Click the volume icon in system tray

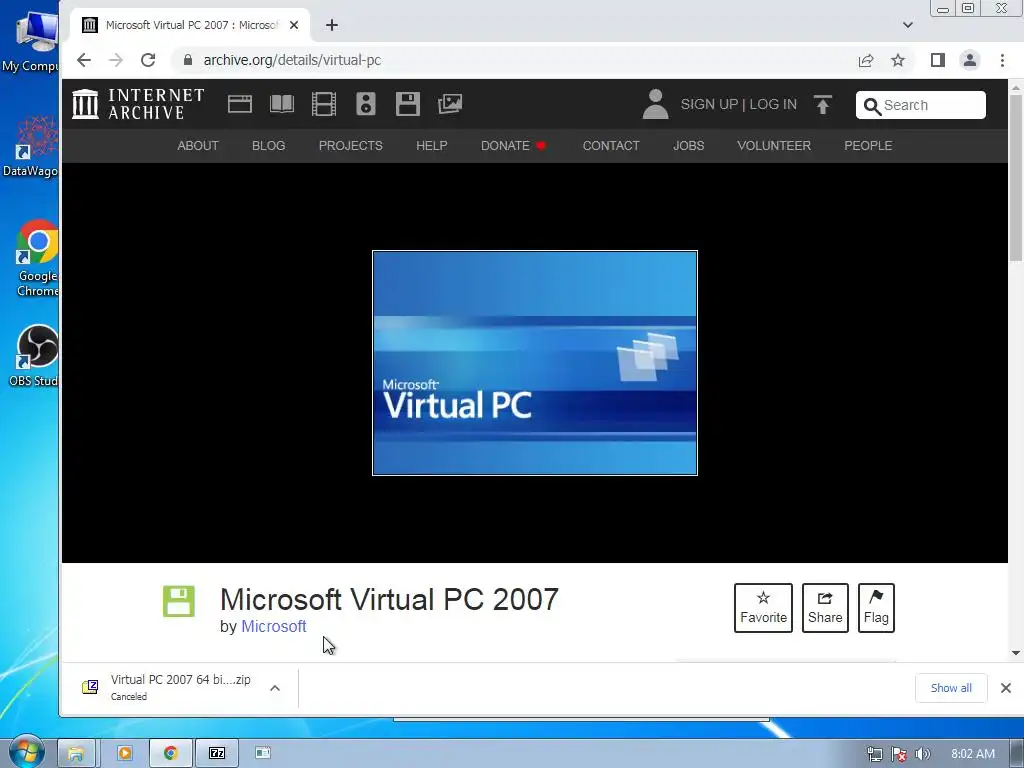tap(922, 754)
